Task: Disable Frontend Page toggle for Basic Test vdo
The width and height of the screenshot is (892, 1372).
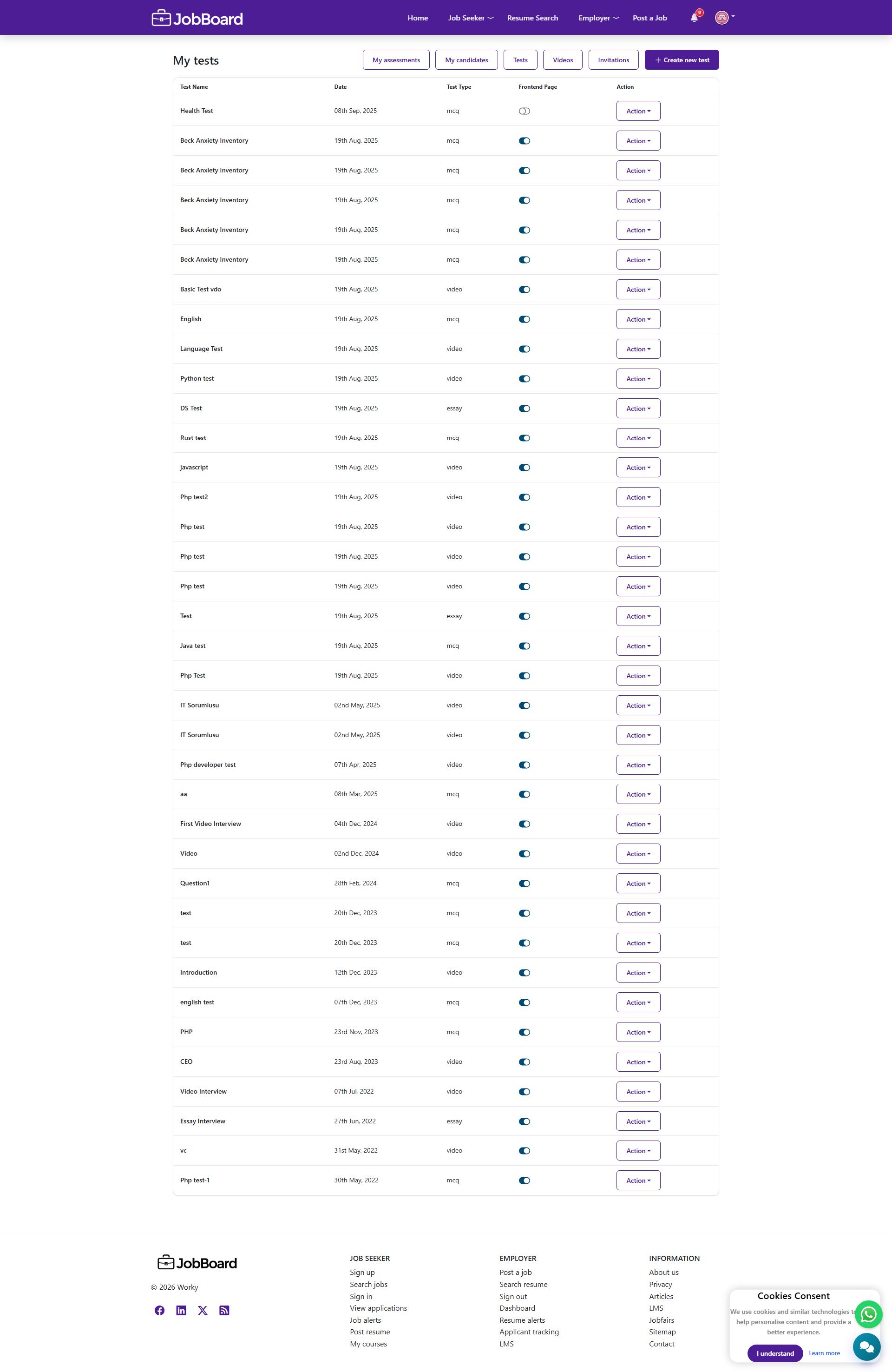Action: tap(525, 290)
